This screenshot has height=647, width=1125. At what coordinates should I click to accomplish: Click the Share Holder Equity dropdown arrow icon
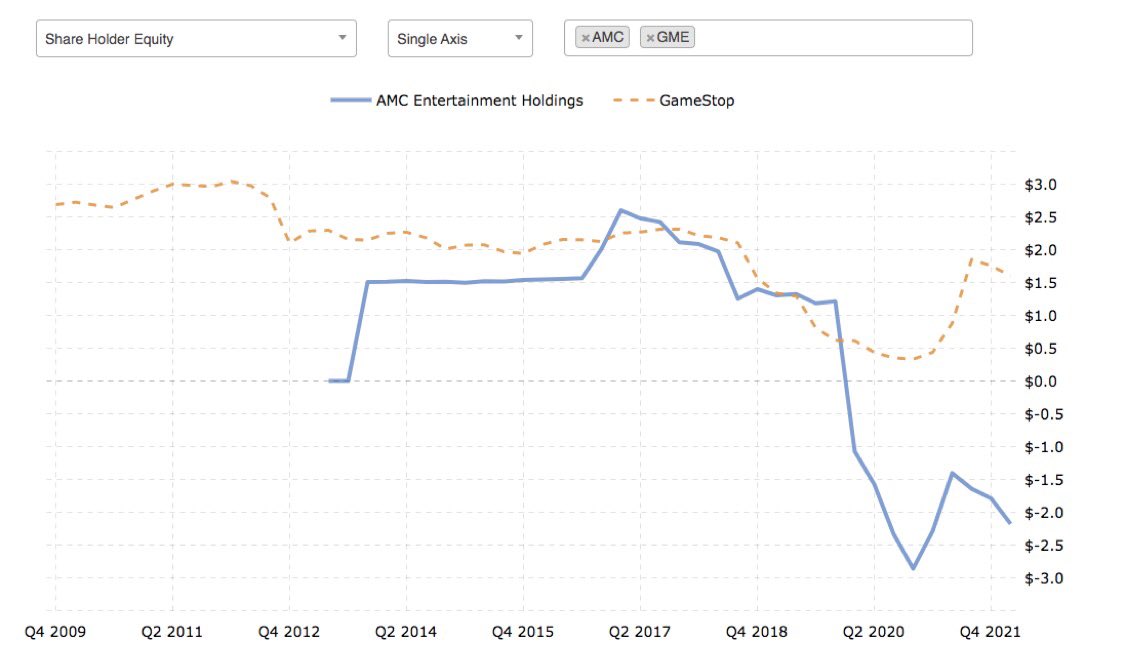click(344, 38)
